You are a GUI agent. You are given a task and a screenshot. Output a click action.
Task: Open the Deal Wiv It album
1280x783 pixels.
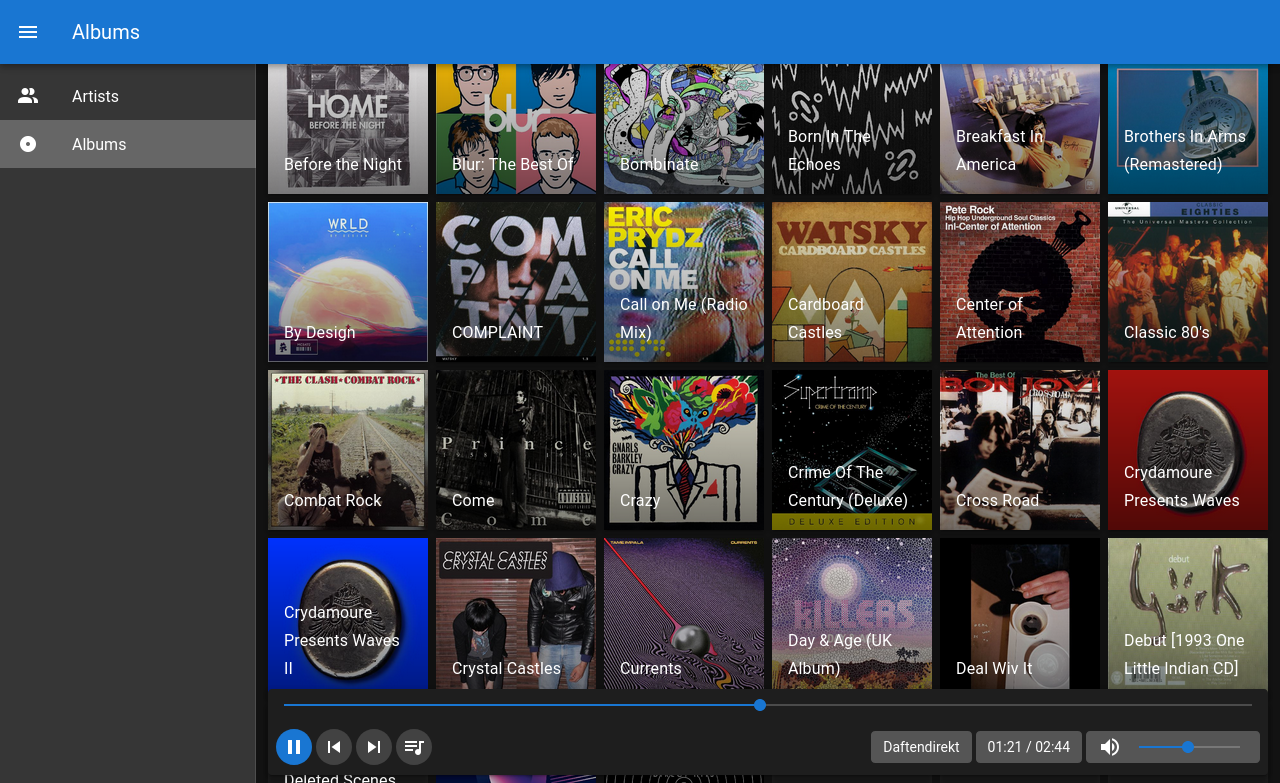1020,614
